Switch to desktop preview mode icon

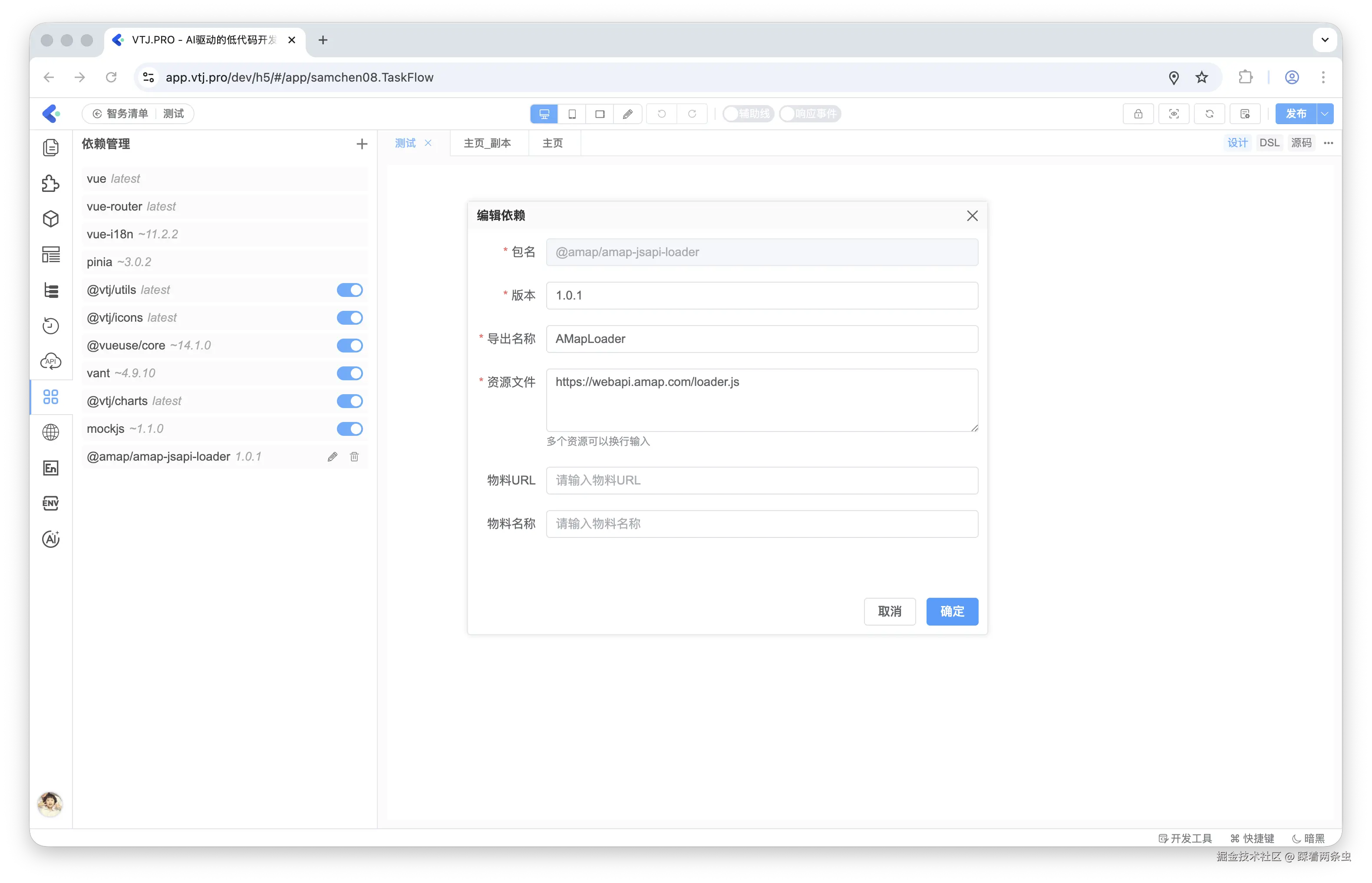click(544, 114)
